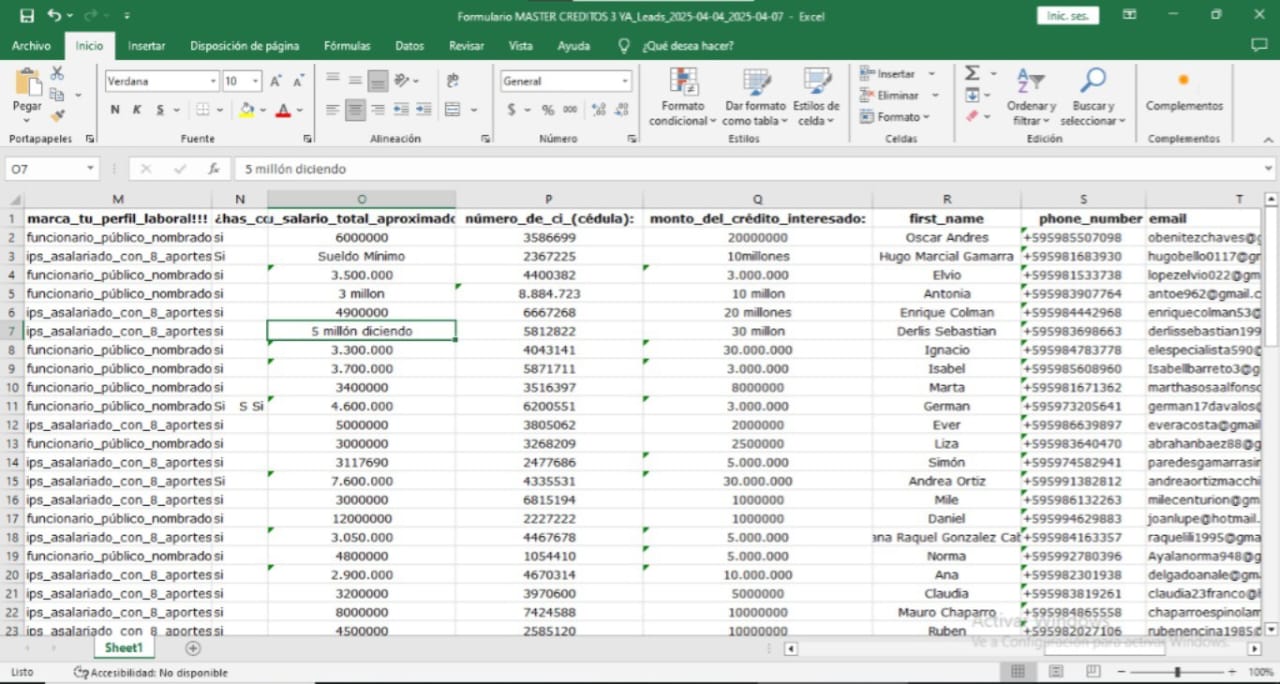Click the Increase Indent icon
This screenshot has height=684, width=1280.
pyautogui.click(x=424, y=110)
